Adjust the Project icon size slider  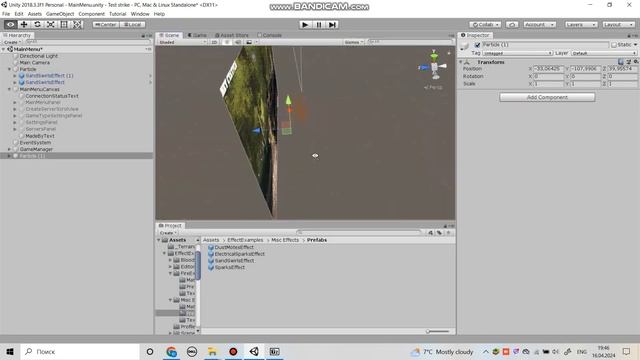click(438, 331)
